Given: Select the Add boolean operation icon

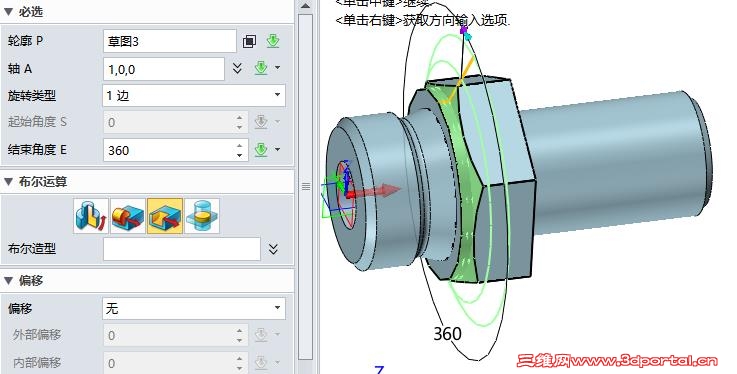Looking at the screenshot, I should (128, 216).
